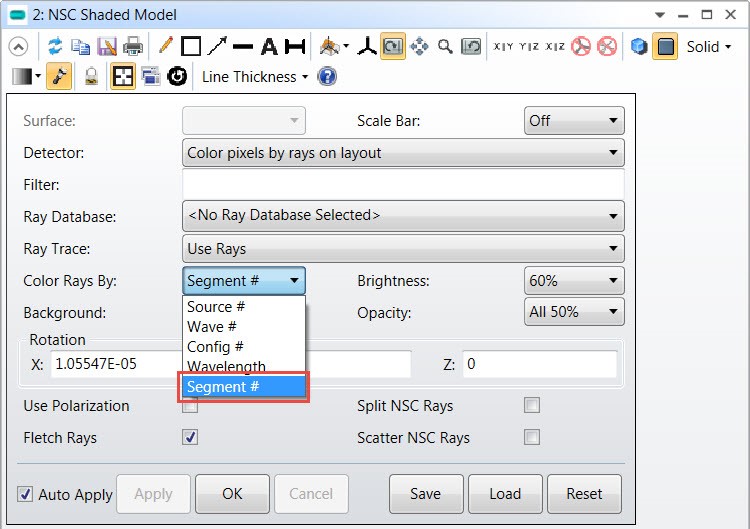Viewport: 750px width, 529px height.
Task: Click the print icon
Action: pos(132,46)
